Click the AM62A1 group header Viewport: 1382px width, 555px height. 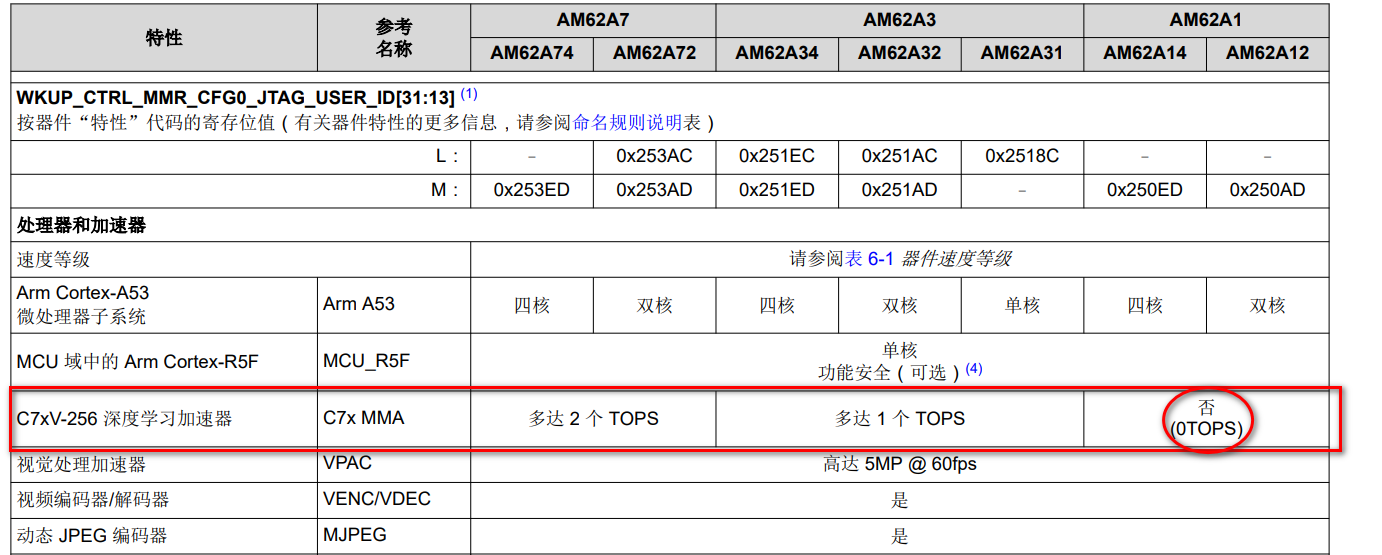pyautogui.click(x=1206, y=20)
